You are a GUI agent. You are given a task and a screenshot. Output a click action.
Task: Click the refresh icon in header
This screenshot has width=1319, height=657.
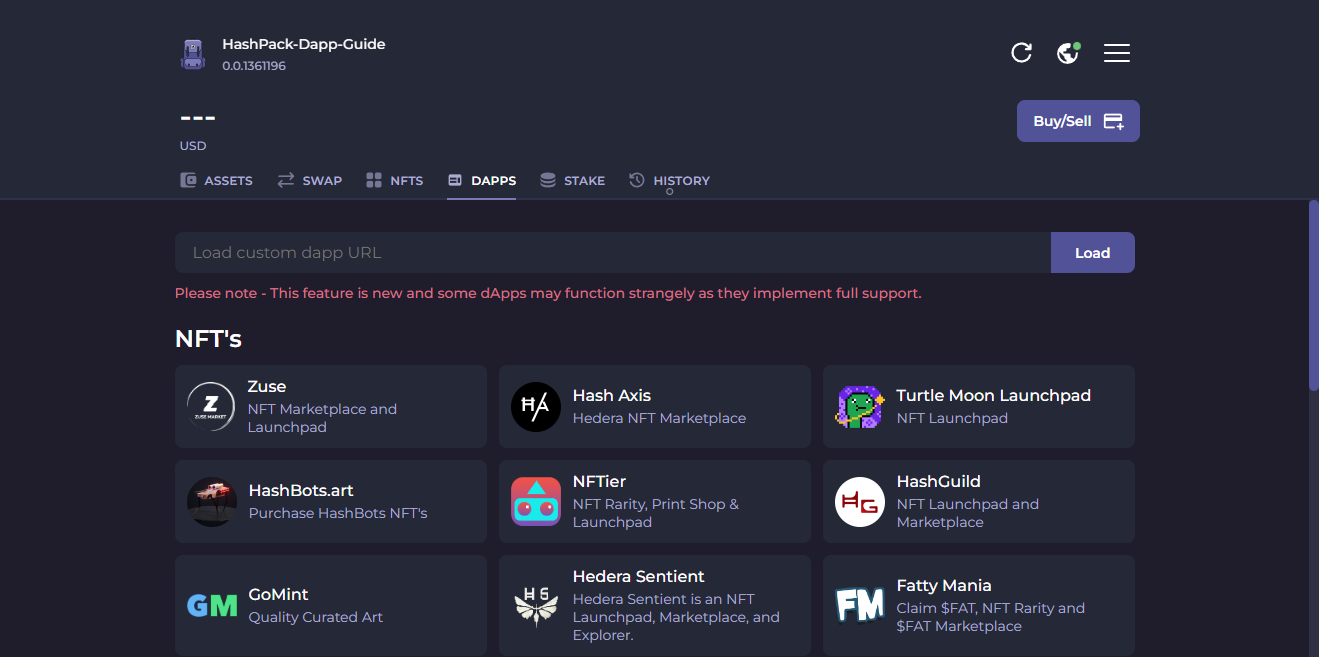click(x=1021, y=53)
